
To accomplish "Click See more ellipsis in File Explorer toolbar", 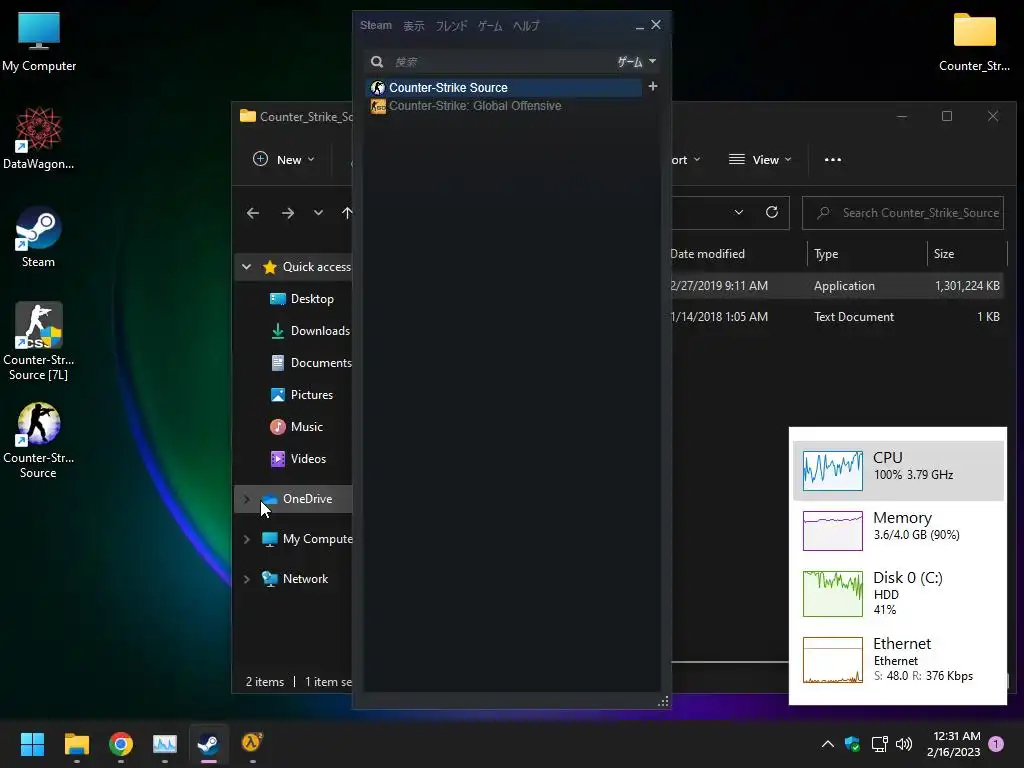I will (x=833, y=159).
